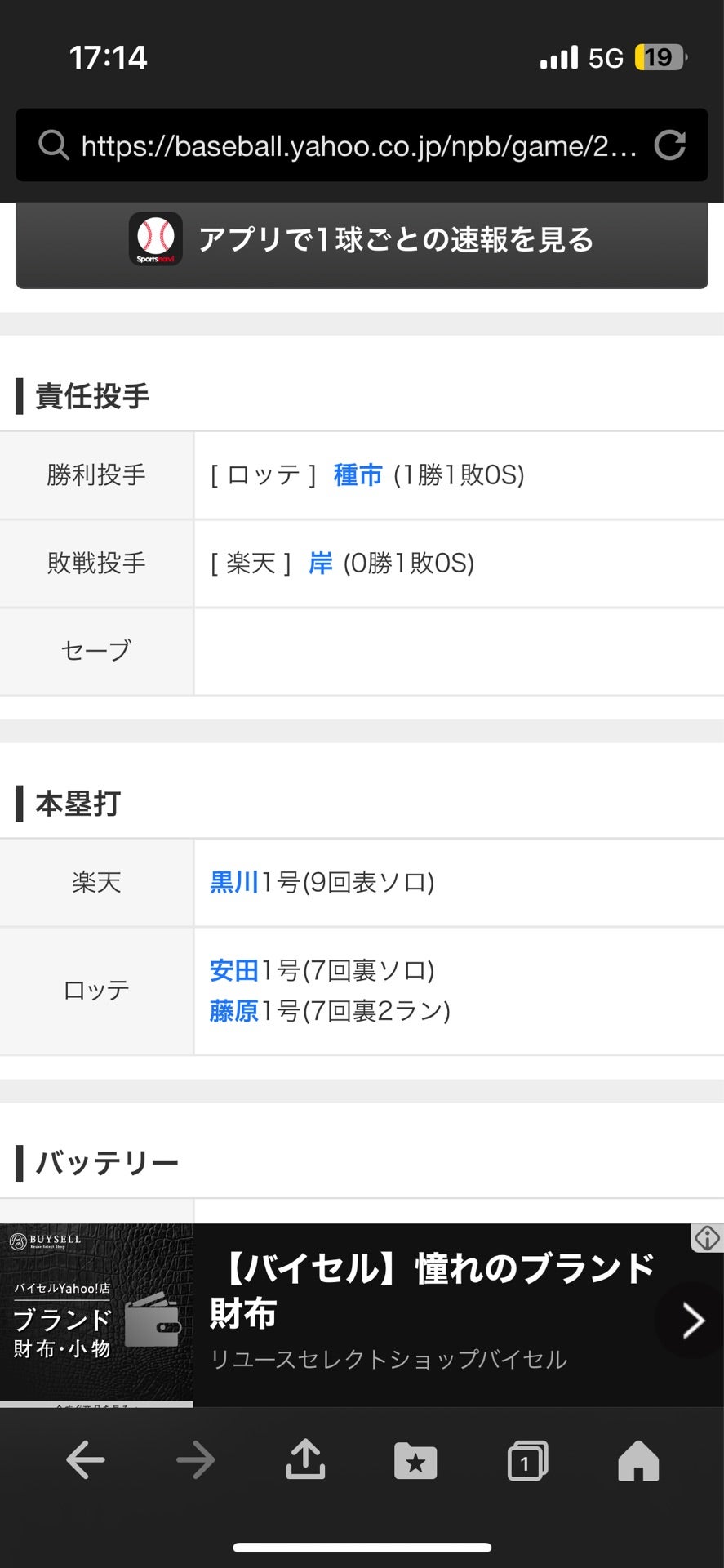Open app banner for pitch-by-pitch updates
The height and width of the screenshot is (1568, 724).
396,240
